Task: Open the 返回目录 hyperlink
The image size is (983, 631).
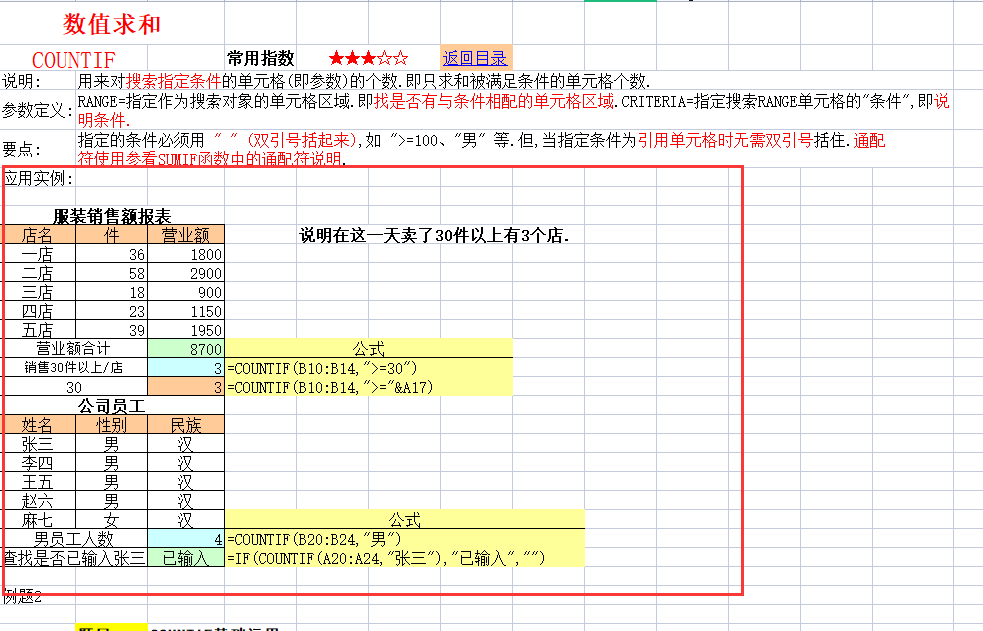Action: tap(475, 58)
